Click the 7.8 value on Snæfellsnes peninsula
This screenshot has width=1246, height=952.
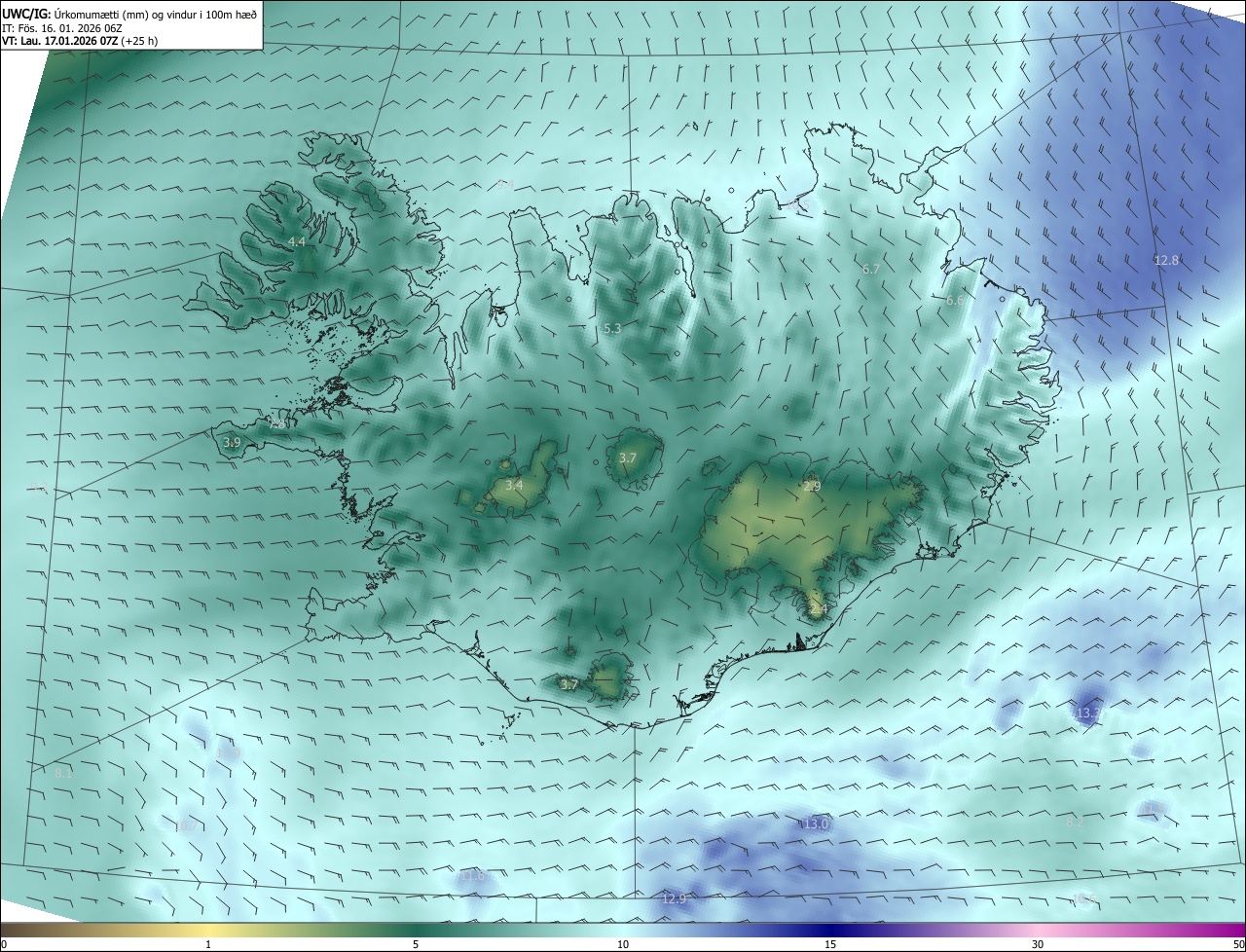[x=277, y=424]
